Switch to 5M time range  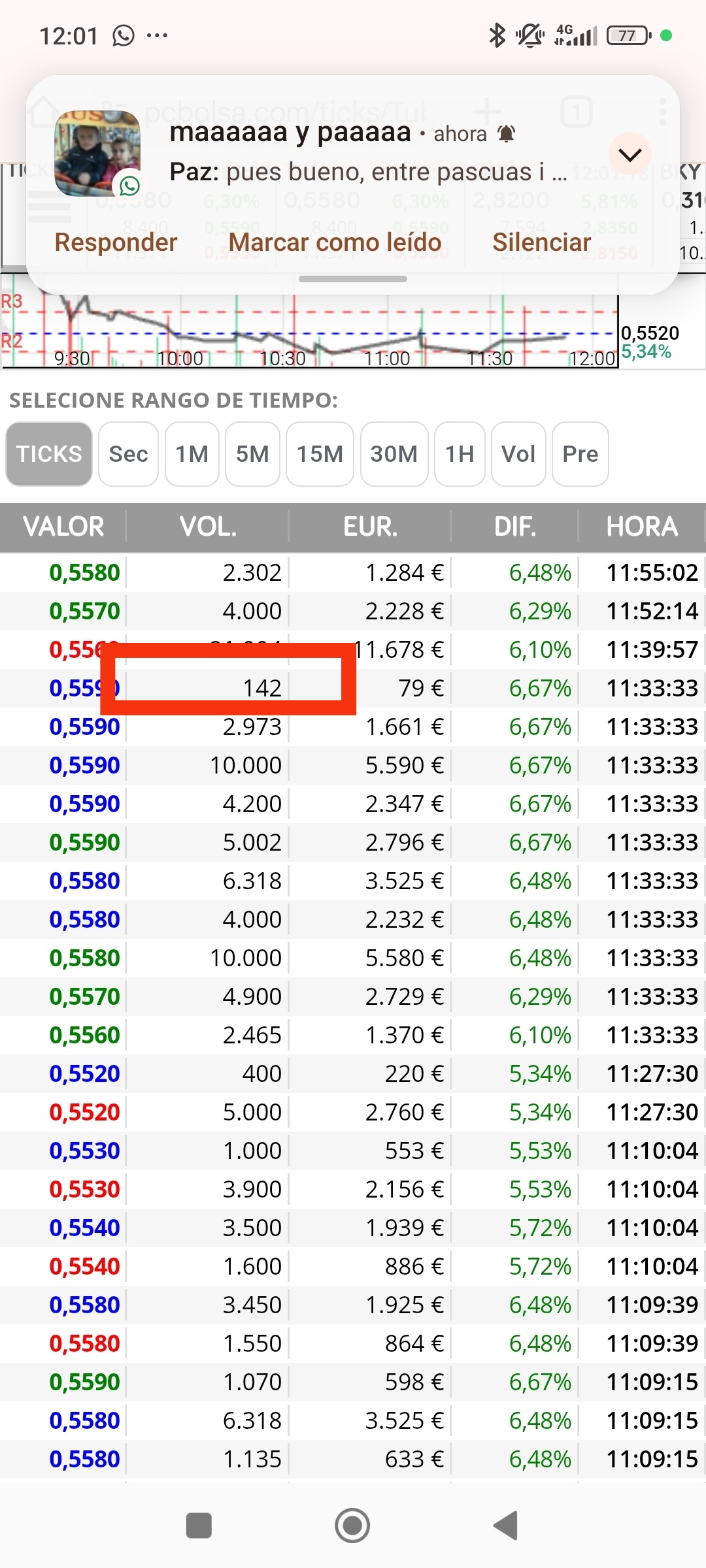[252, 454]
